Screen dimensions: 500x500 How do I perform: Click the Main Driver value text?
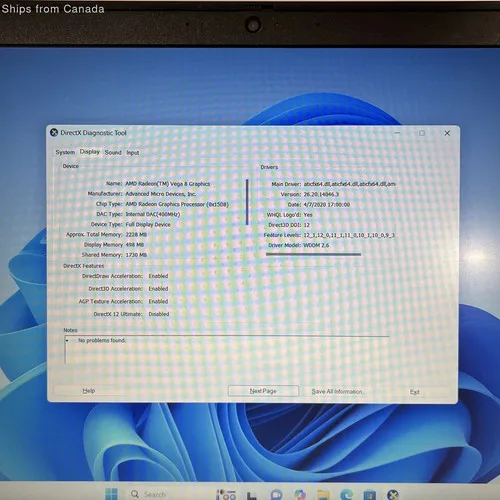pyautogui.click(x=350, y=184)
